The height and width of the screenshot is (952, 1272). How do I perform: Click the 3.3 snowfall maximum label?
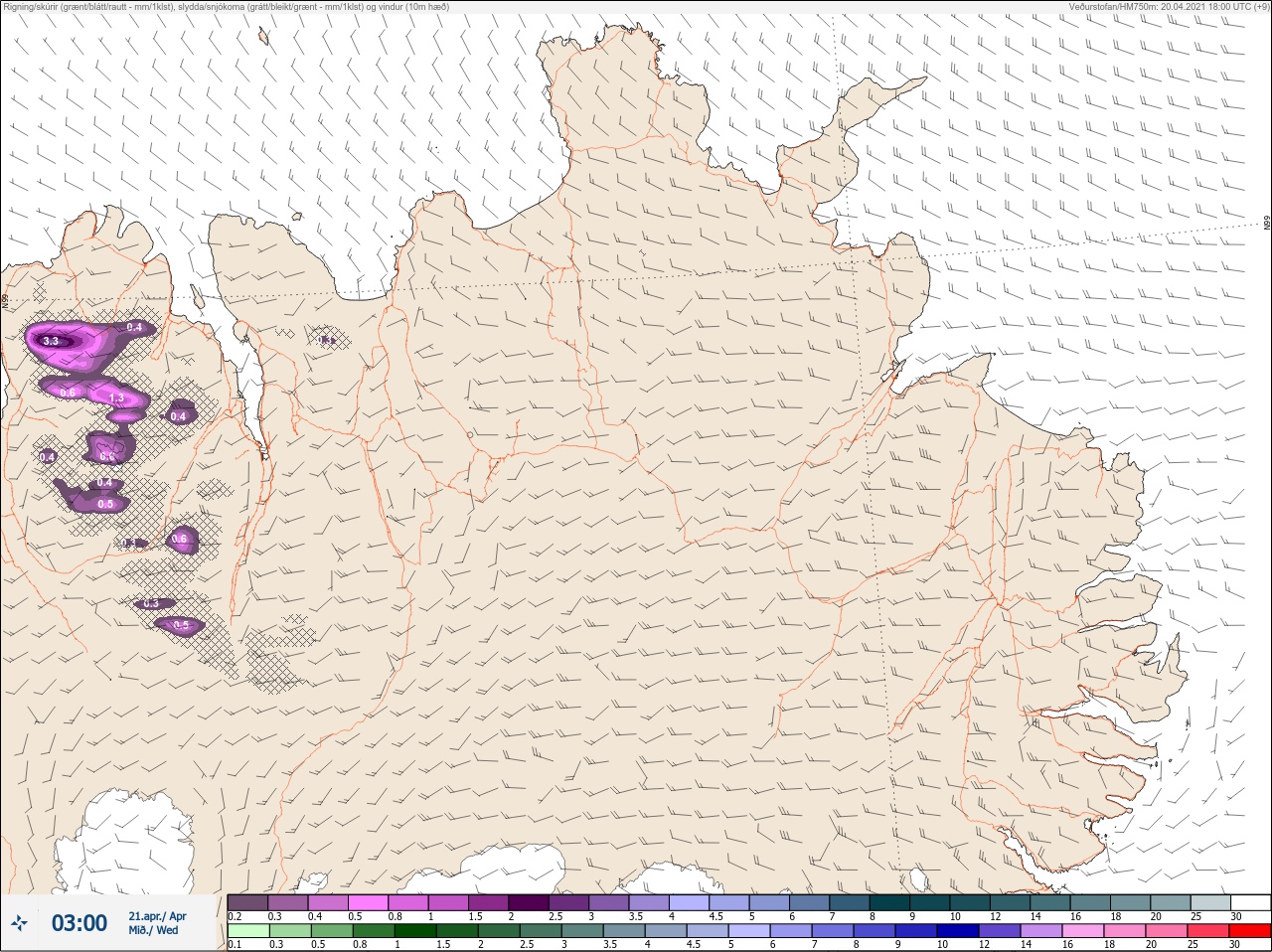click(52, 341)
